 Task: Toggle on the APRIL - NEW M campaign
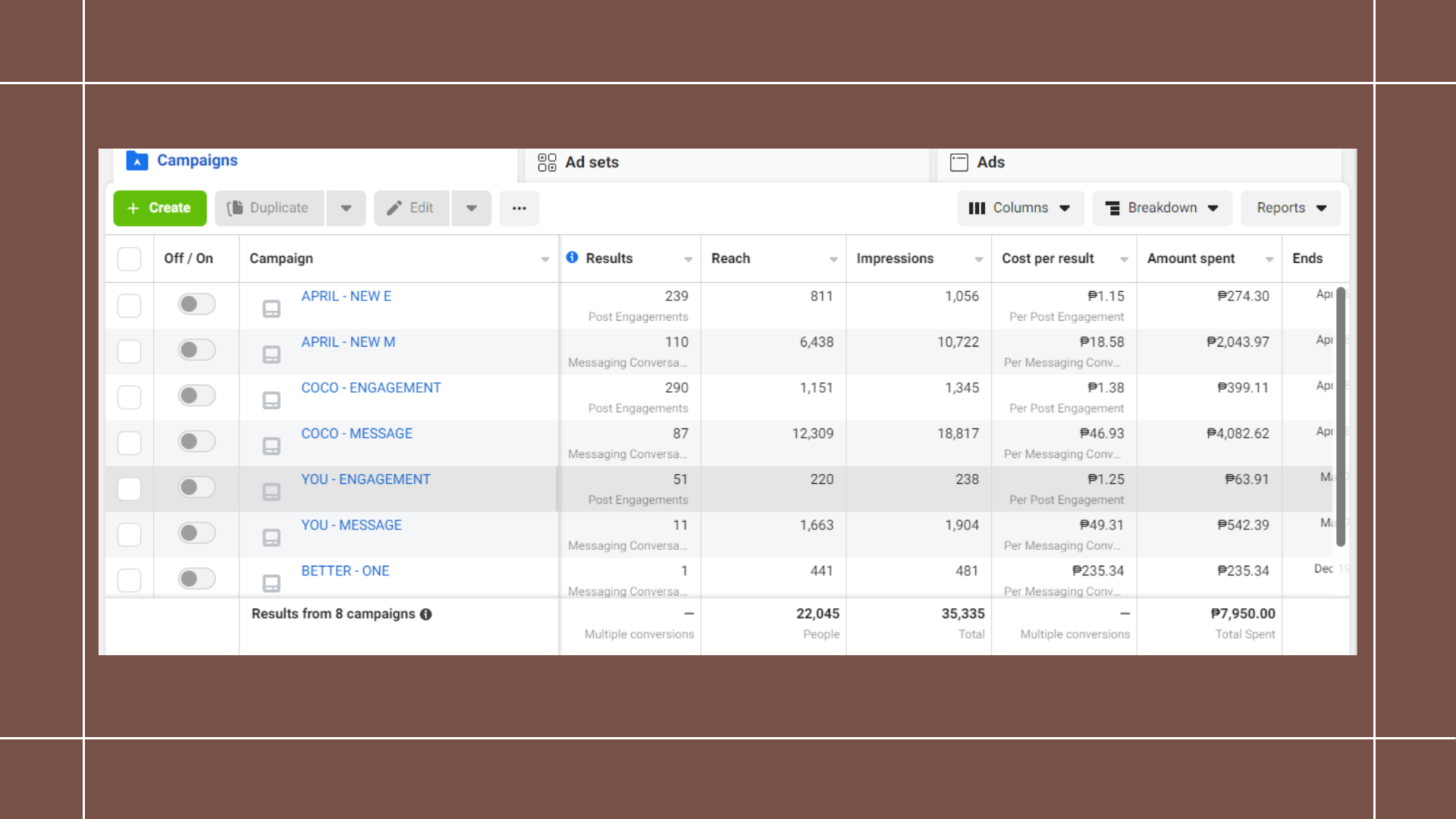(x=196, y=350)
